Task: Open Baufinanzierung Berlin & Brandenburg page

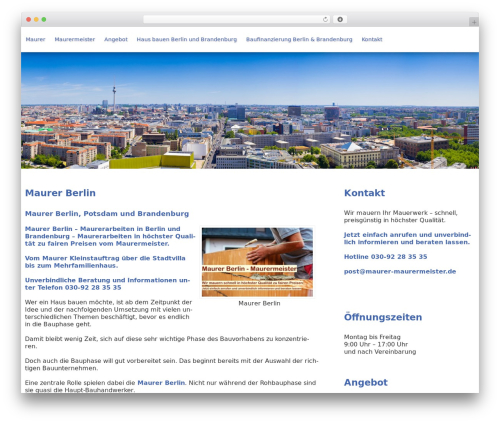Action: [x=299, y=39]
